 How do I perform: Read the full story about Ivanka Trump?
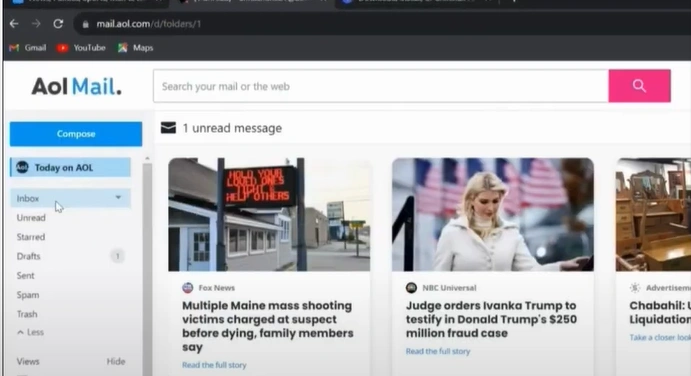[438, 351]
